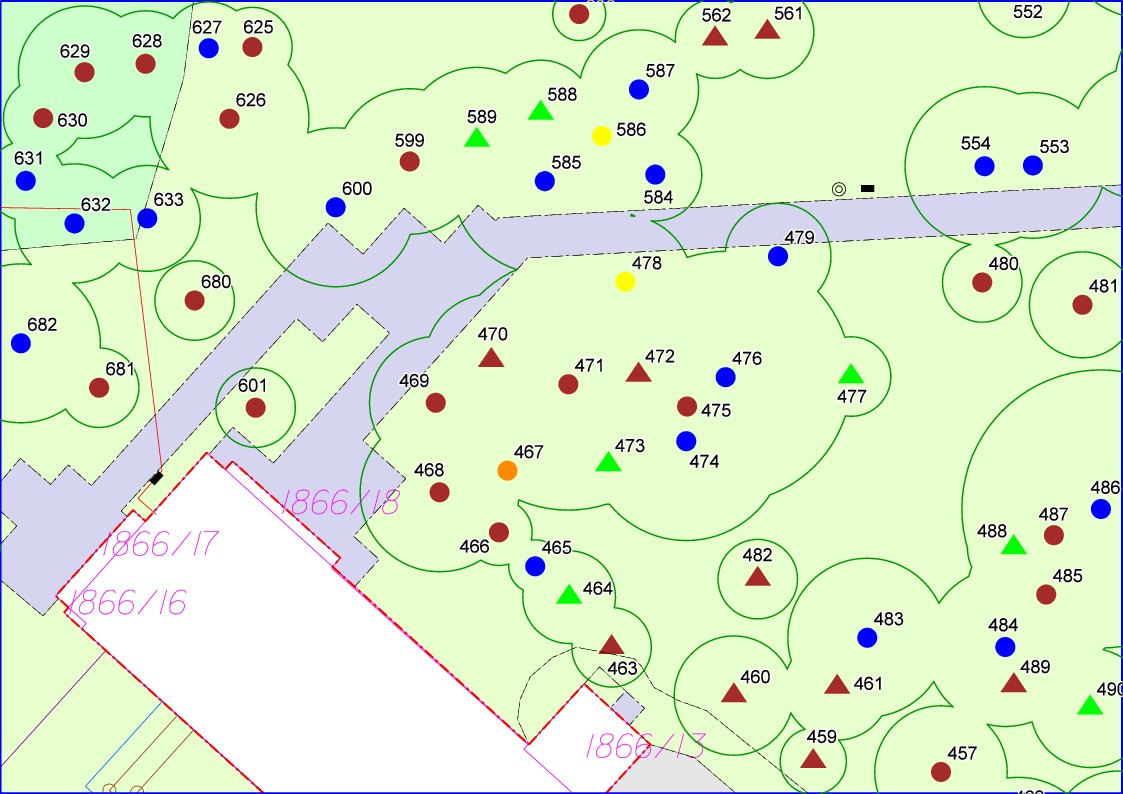The height and width of the screenshot is (794, 1123).
Task: Click the green triangle marker labeled 488
Action: (x=1014, y=546)
